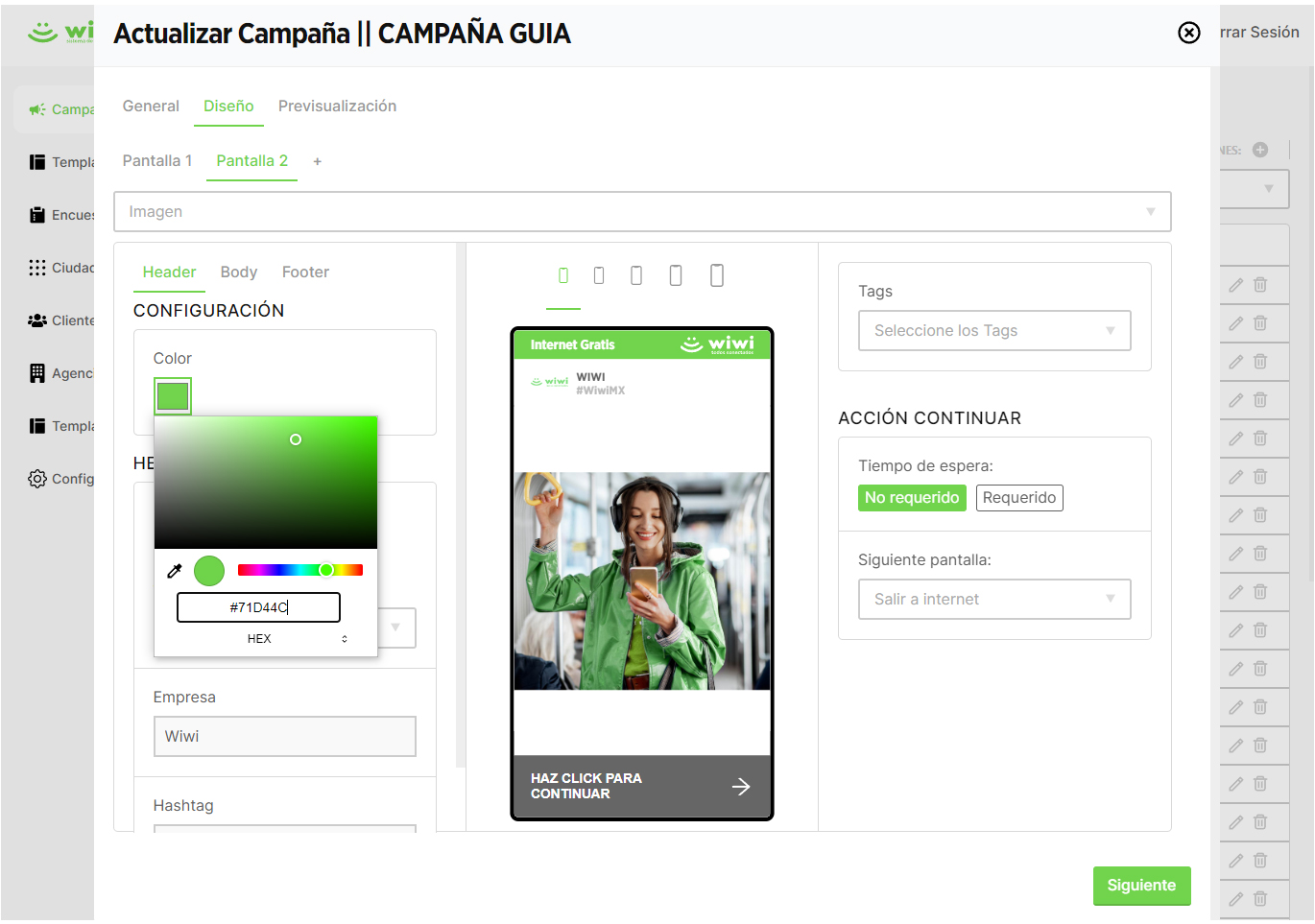This screenshot has height=924, width=1315.
Task: Select the smallest phone preview size icon
Action: click(563, 276)
